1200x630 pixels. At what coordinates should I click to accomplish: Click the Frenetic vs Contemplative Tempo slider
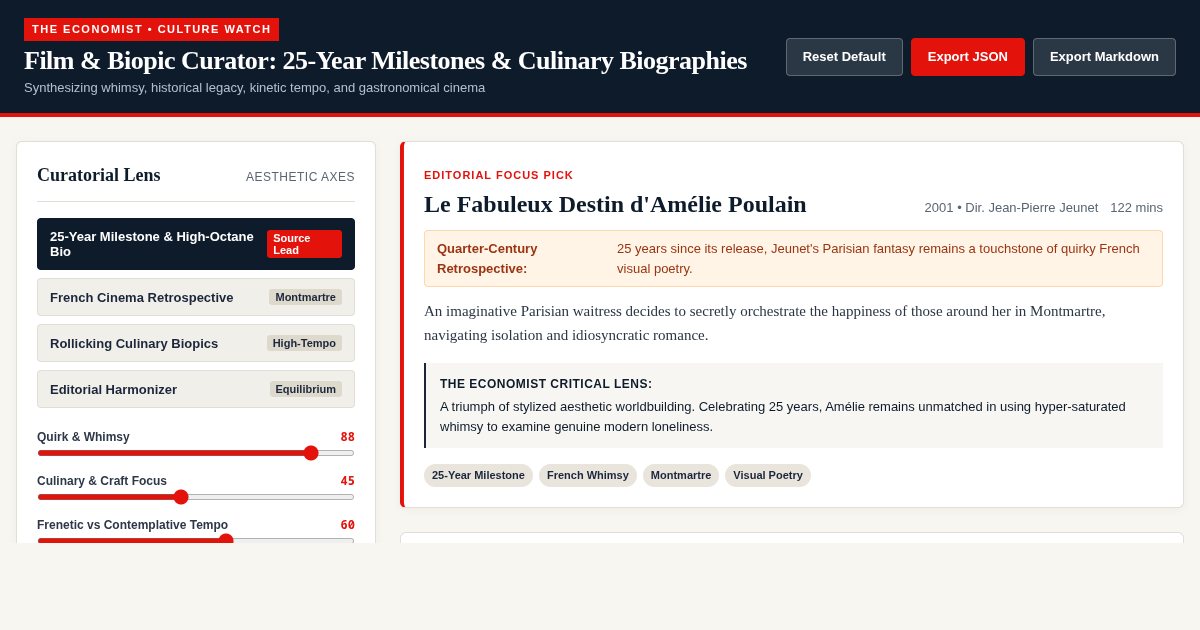(196, 540)
